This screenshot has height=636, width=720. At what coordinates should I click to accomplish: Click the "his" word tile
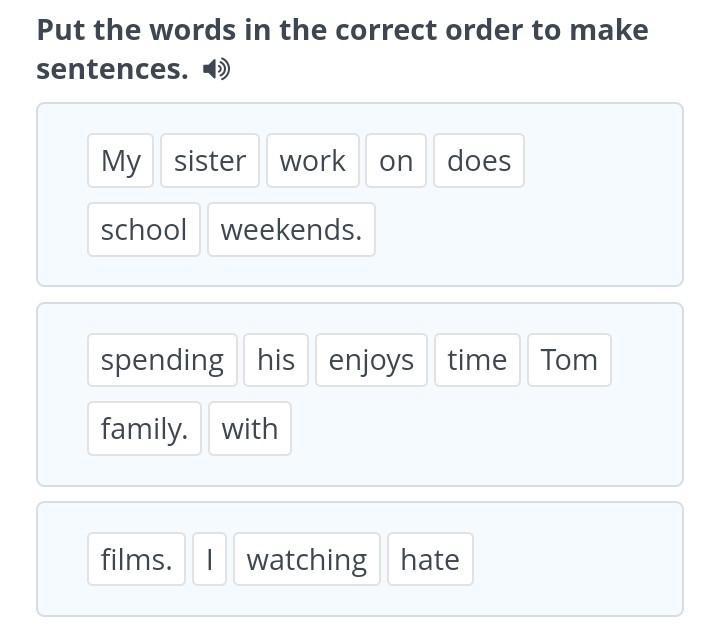276,360
